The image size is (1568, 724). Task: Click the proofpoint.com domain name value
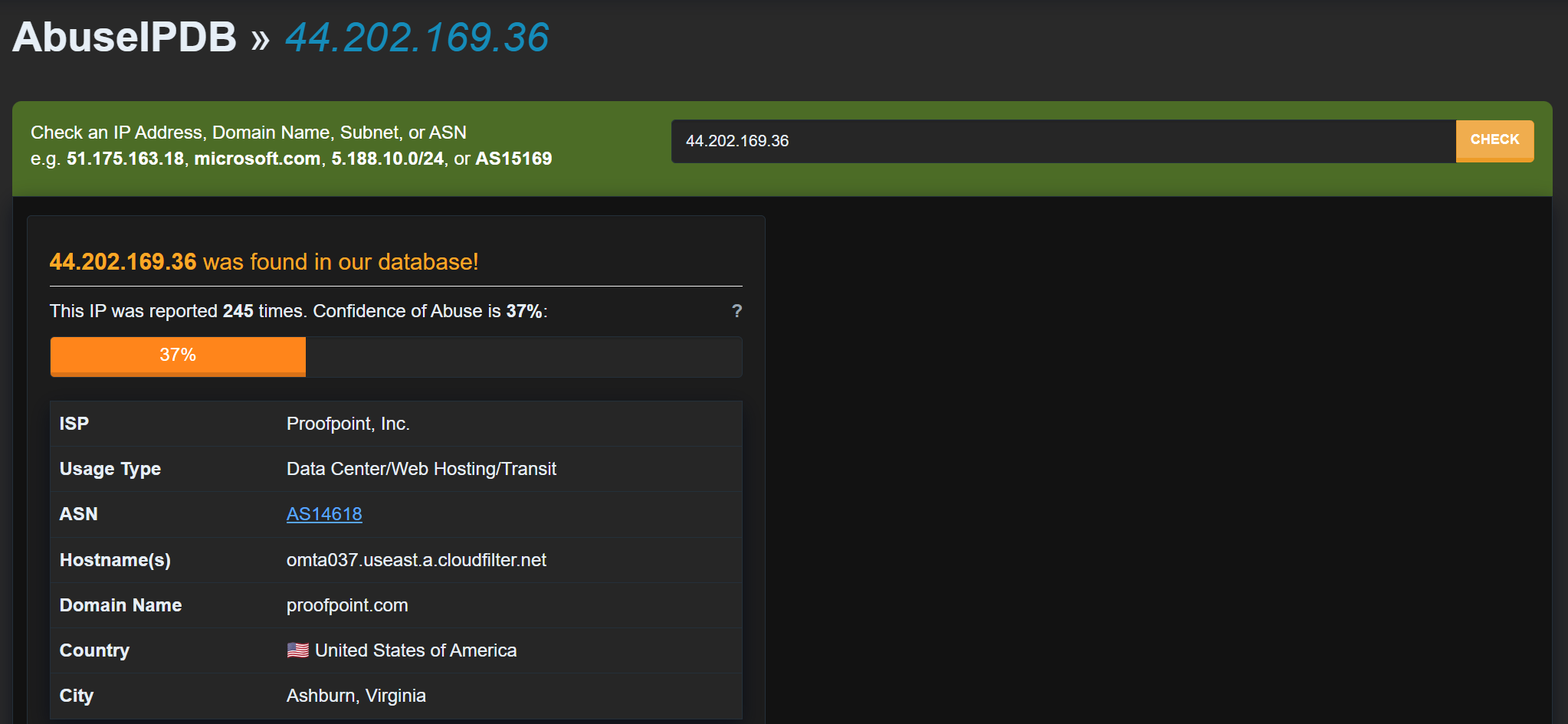pos(347,605)
